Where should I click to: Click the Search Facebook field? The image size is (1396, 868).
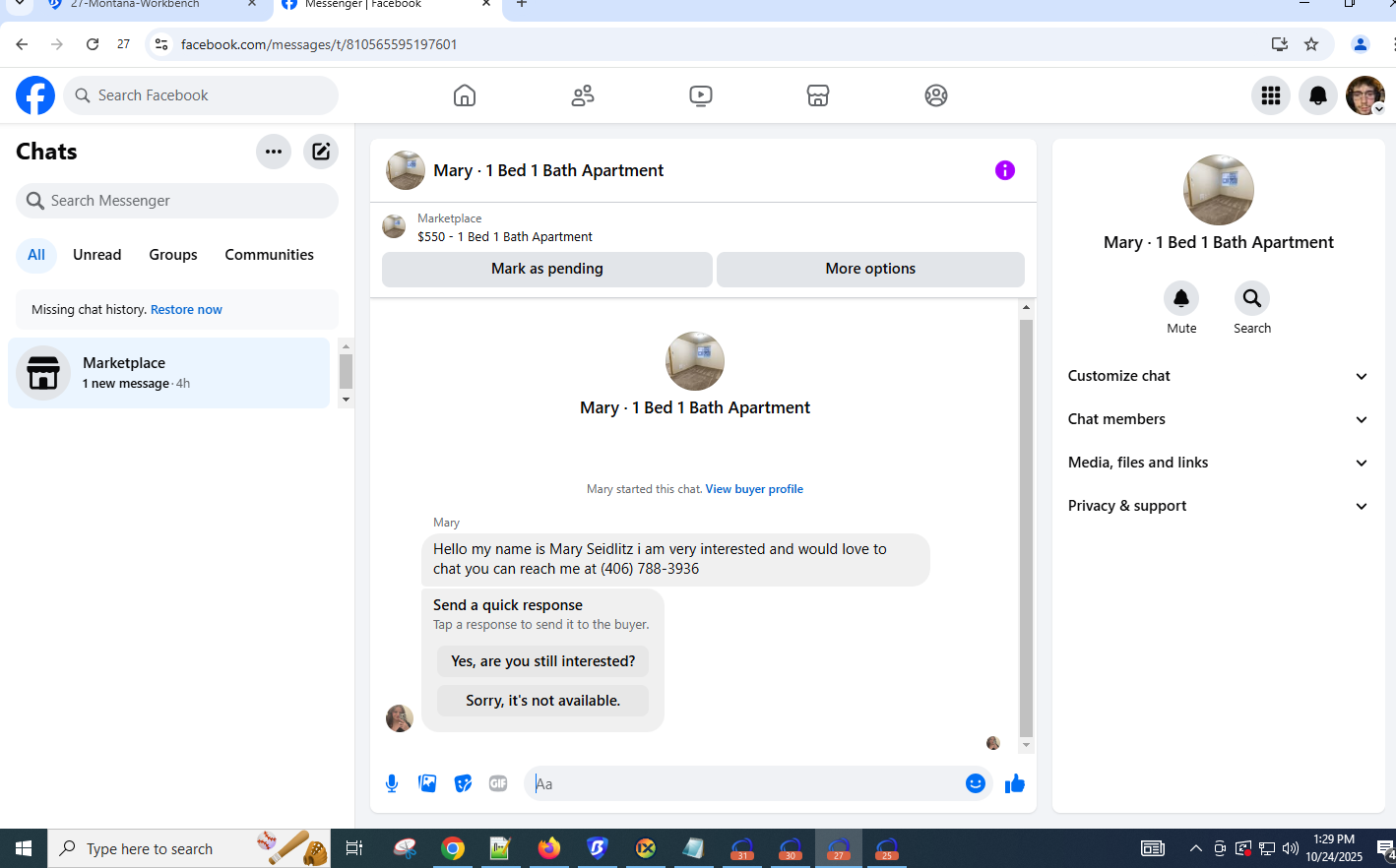click(201, 95)
